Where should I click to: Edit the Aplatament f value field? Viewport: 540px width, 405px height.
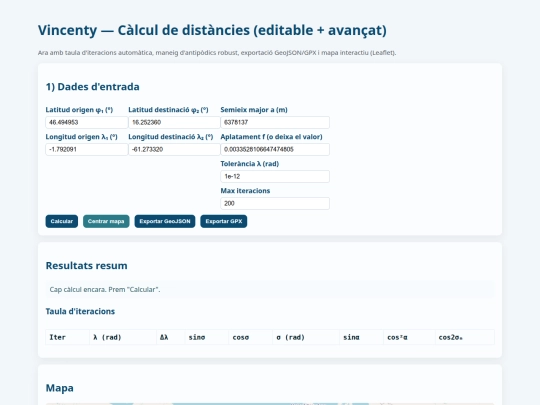pyautogui.click(x=275, y=149)
